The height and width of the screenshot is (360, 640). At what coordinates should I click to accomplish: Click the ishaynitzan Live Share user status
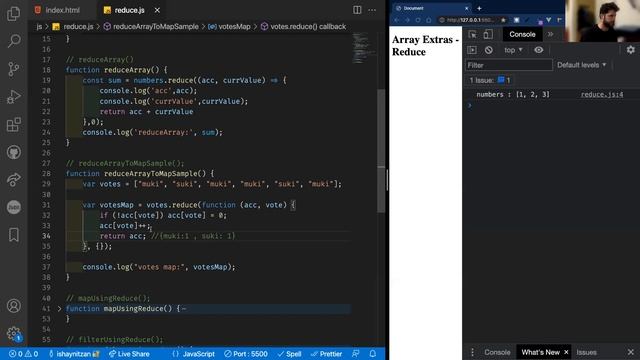point(74,354)
